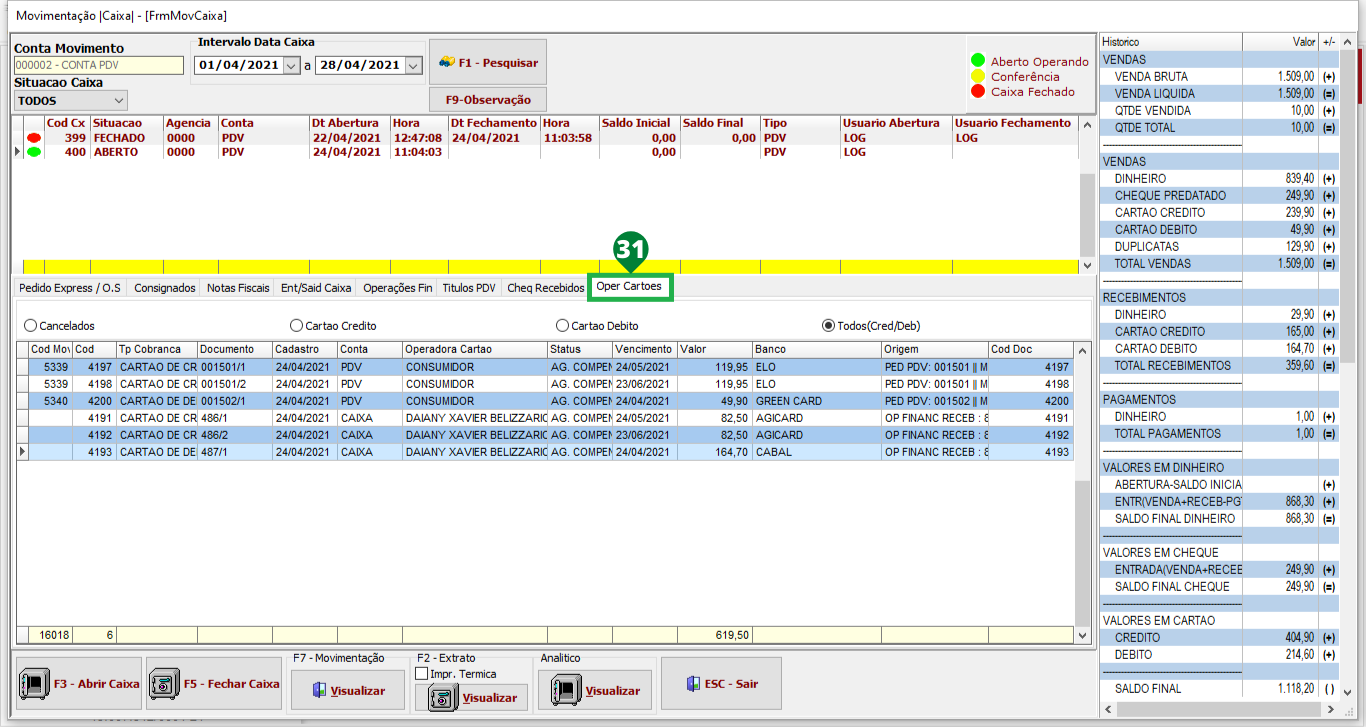Click Visualizar under F2 - Extrato
The height and width of the screenshot is (727, 1366).
pos(471,697)
